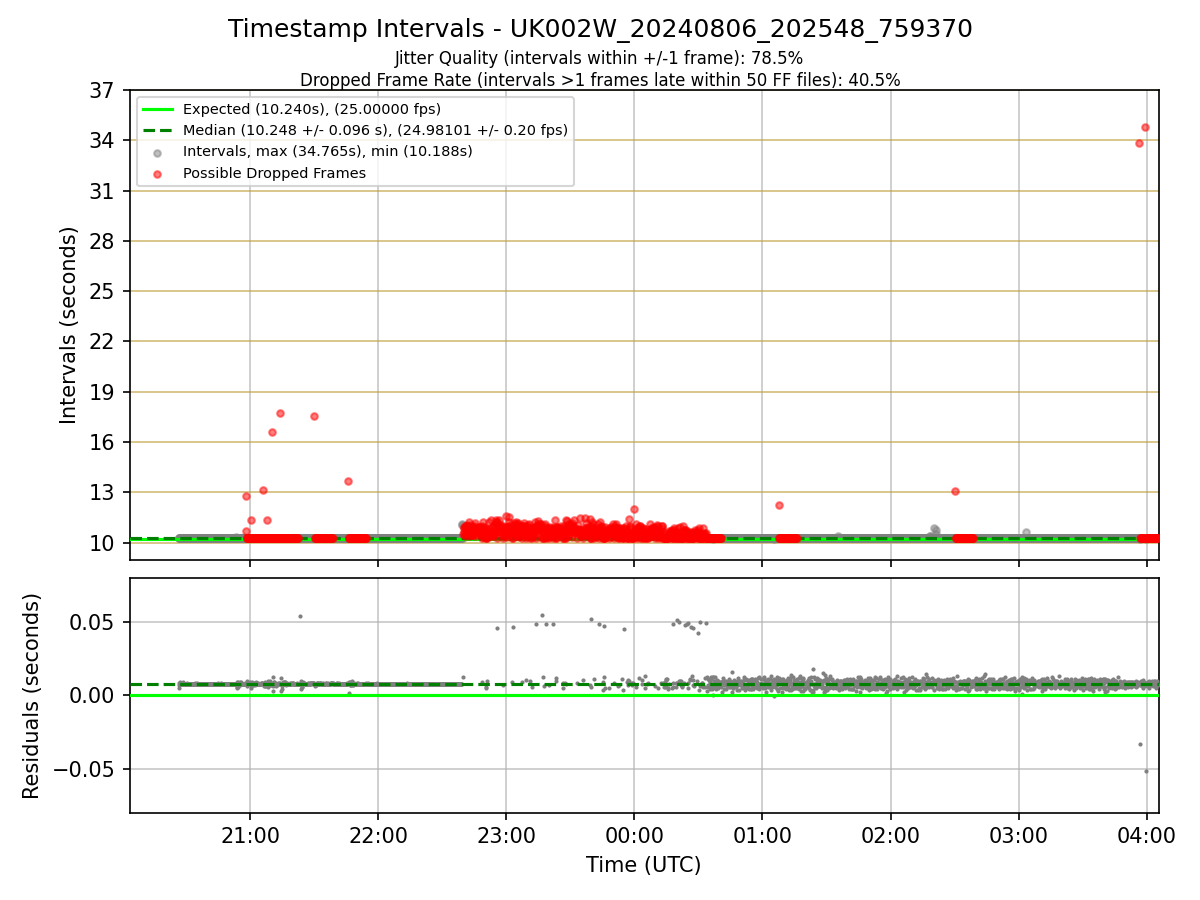Click the '21:00' x-axis tick label
This screenshot has height=900, width=1200.
(x=250, y=834)
